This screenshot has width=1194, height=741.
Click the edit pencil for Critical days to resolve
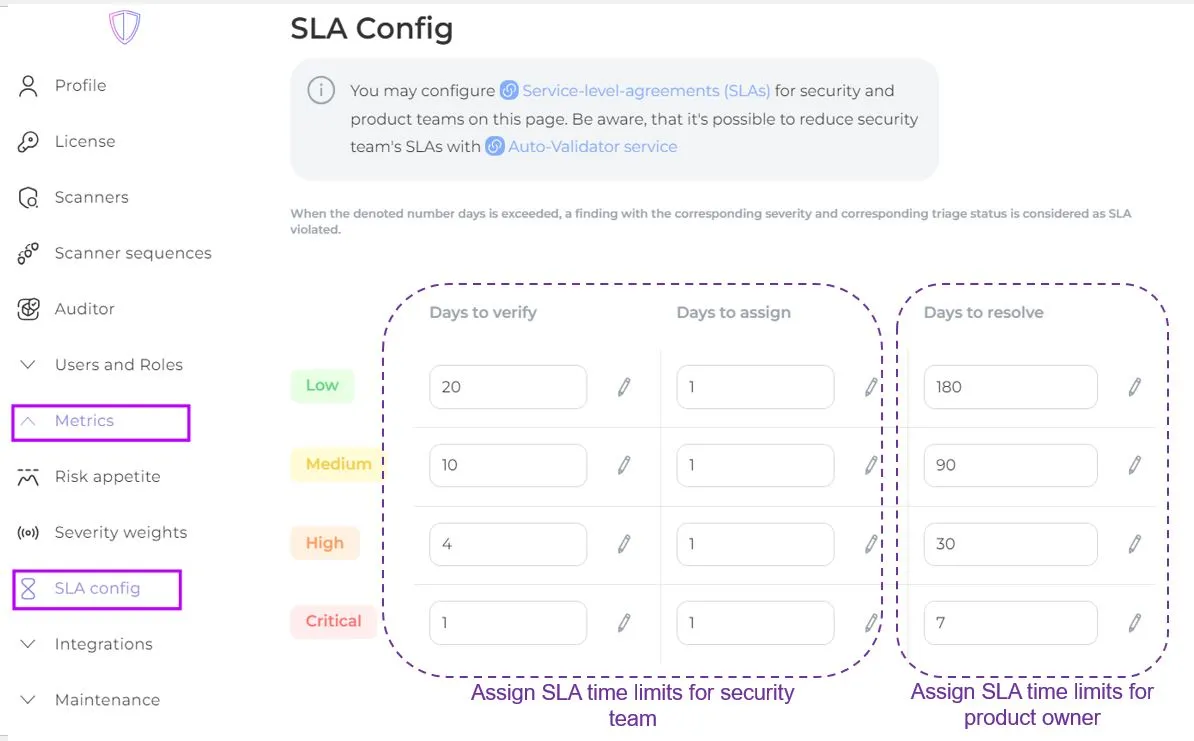coord(1134,623)
